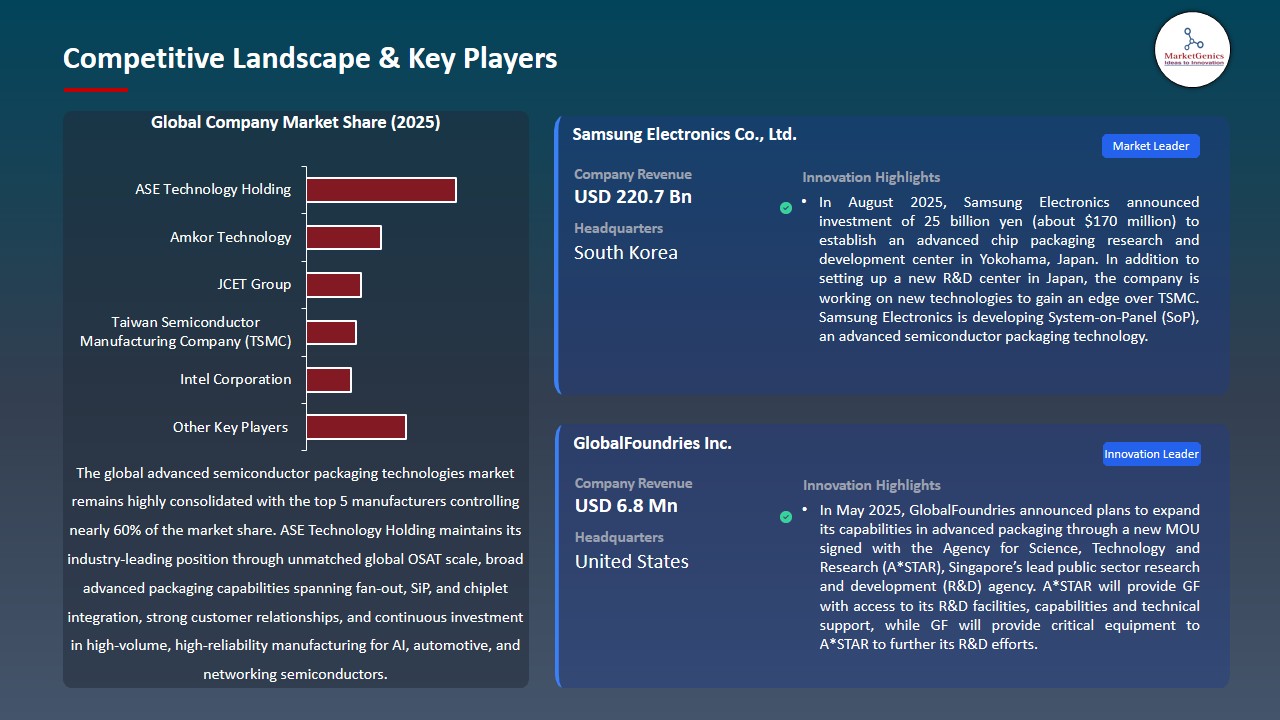The height and width of the screenshot is (720, 1280).
Task: Select the 'Market Leader' badge
Action: pos(1150,145)
